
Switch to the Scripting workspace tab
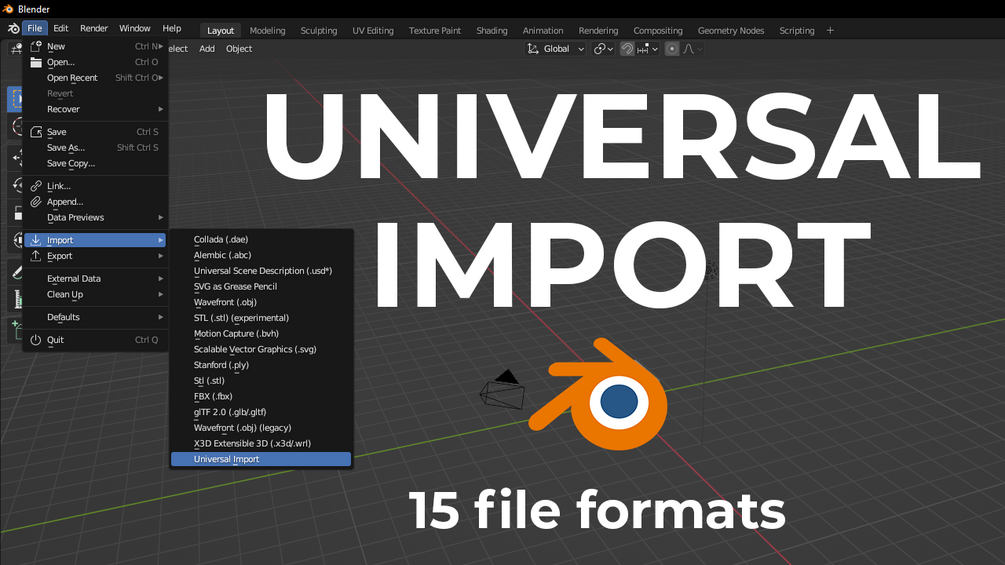tap(797, 31)
